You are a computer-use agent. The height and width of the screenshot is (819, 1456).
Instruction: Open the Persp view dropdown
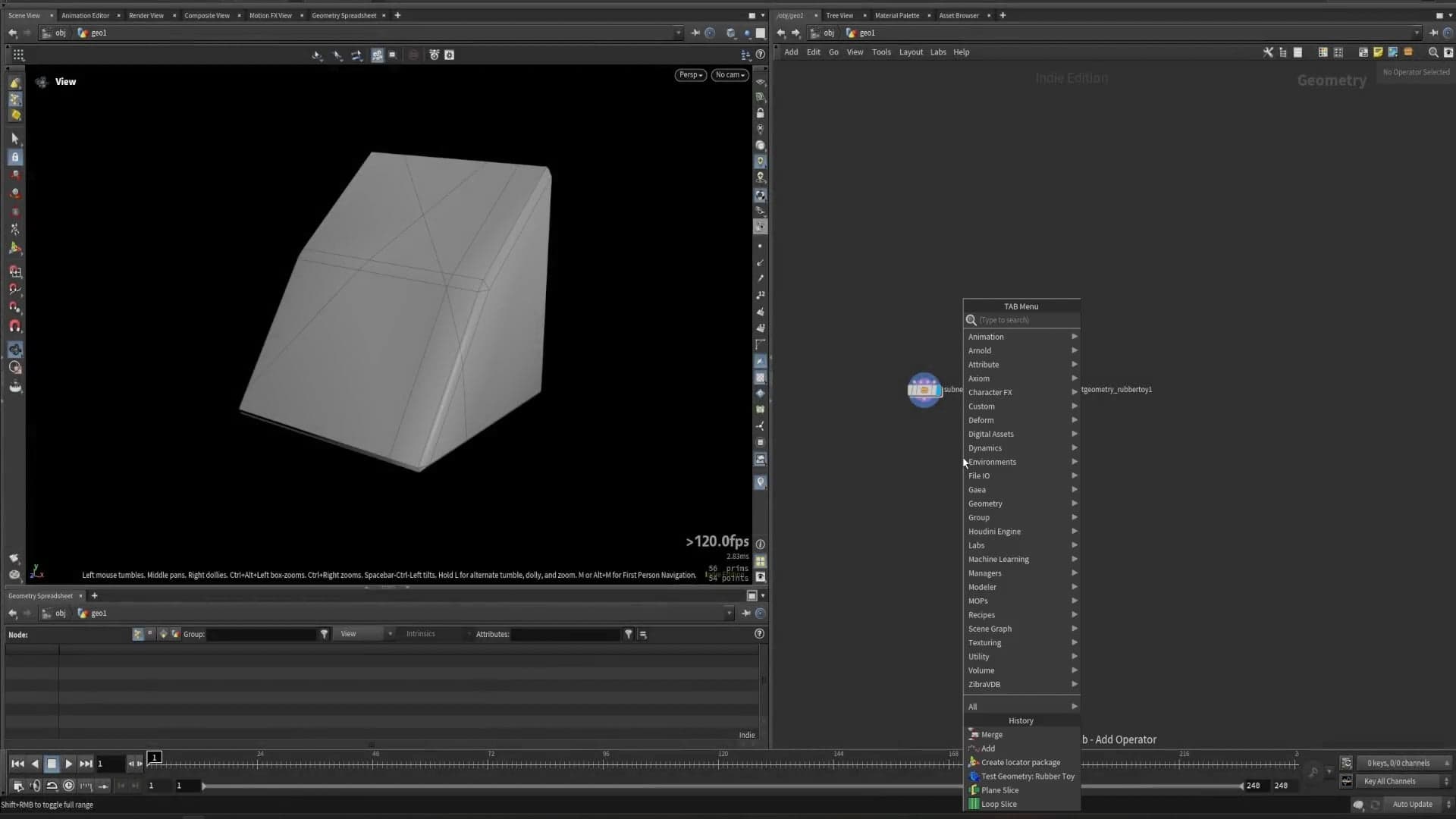[690, 75]
